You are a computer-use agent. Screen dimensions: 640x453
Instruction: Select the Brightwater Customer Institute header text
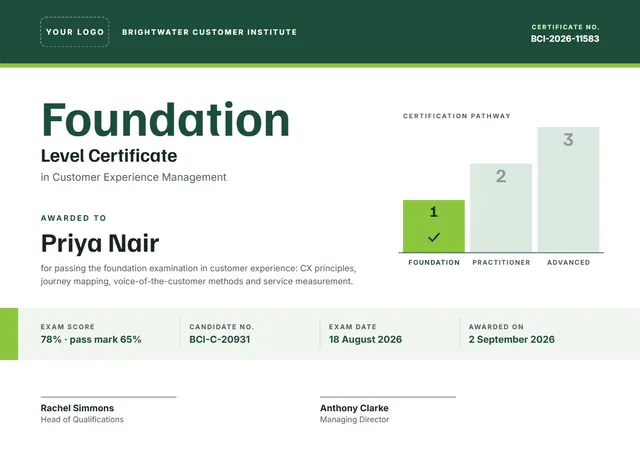(209, 32)
